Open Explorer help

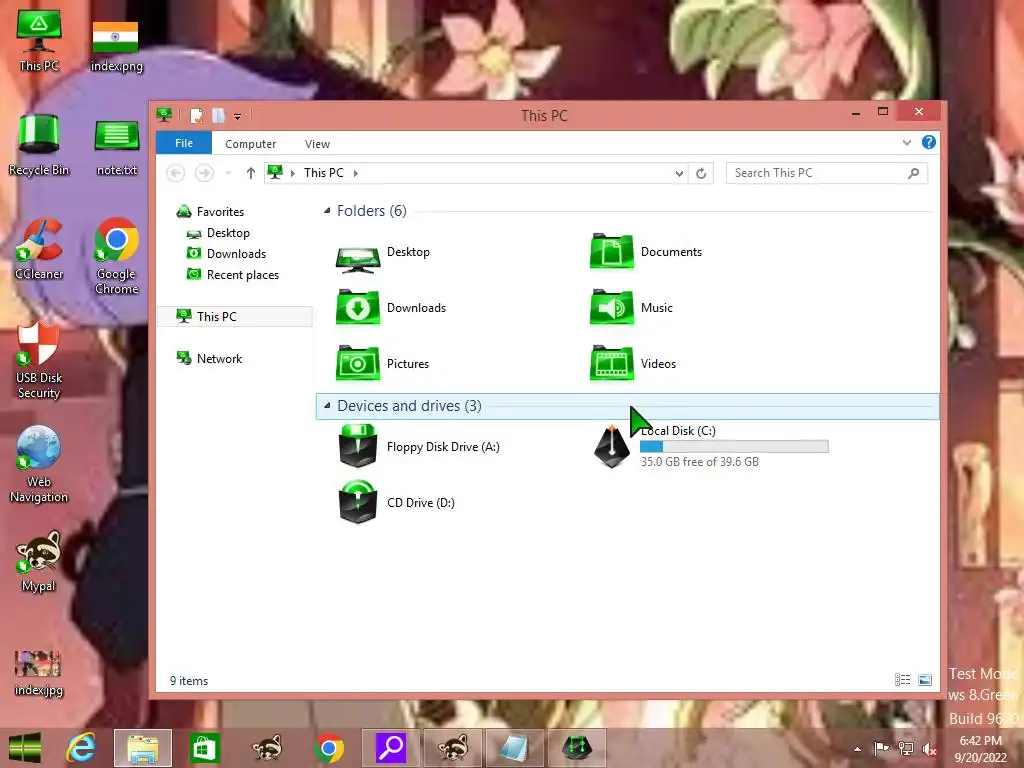[x=929, y=142]
